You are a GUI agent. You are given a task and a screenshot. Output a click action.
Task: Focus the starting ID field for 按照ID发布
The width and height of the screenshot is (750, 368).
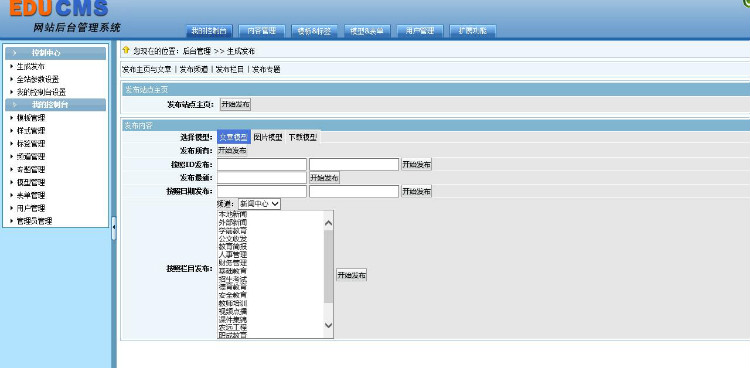coord(262,165)
